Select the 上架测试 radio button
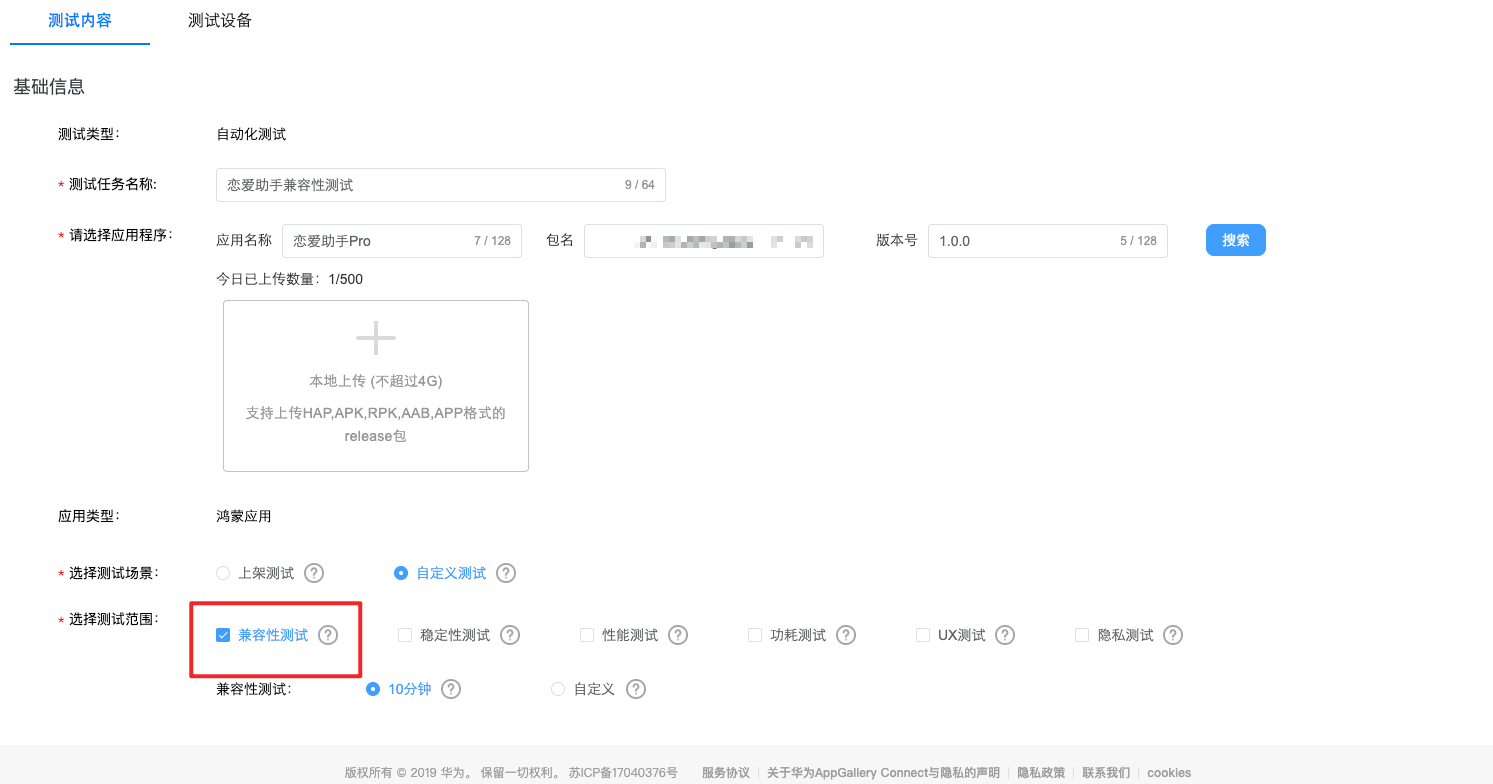 [x=222, y=573]
